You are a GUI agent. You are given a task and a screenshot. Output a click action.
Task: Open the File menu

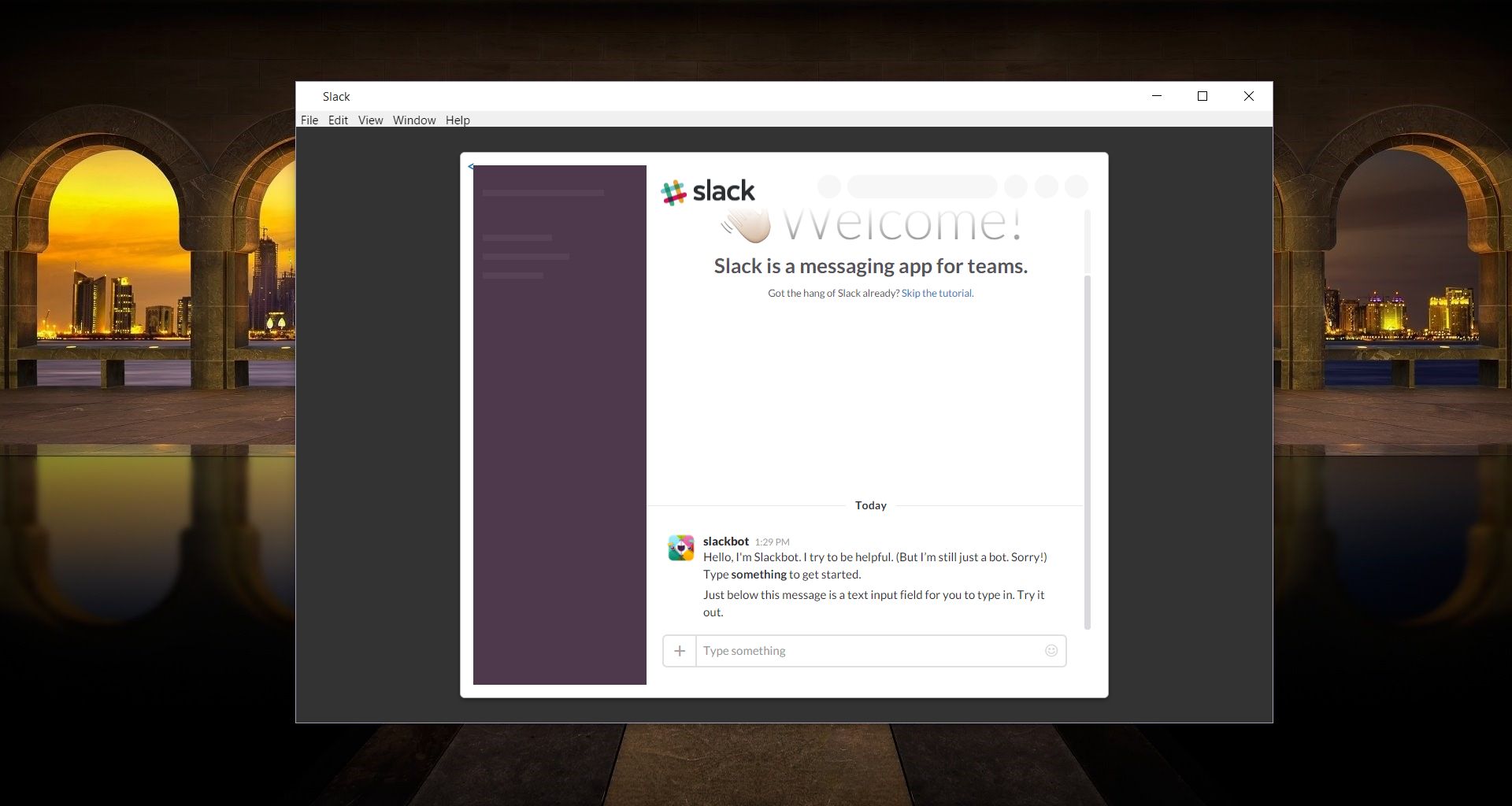[x=309, y=120]
